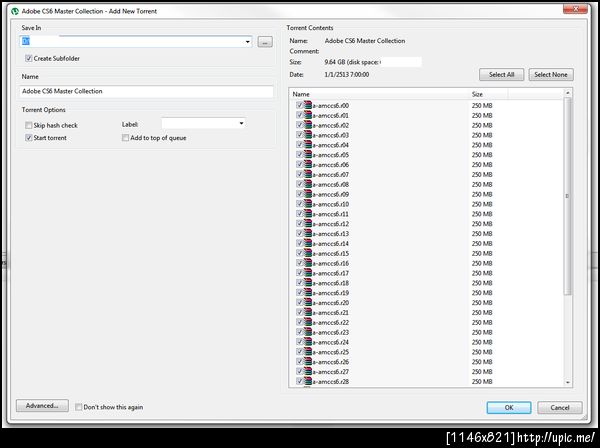Click the archive icon for a-amccs6.r16
This screenshot has height=448, width=600.
click(x=308, y=263)
